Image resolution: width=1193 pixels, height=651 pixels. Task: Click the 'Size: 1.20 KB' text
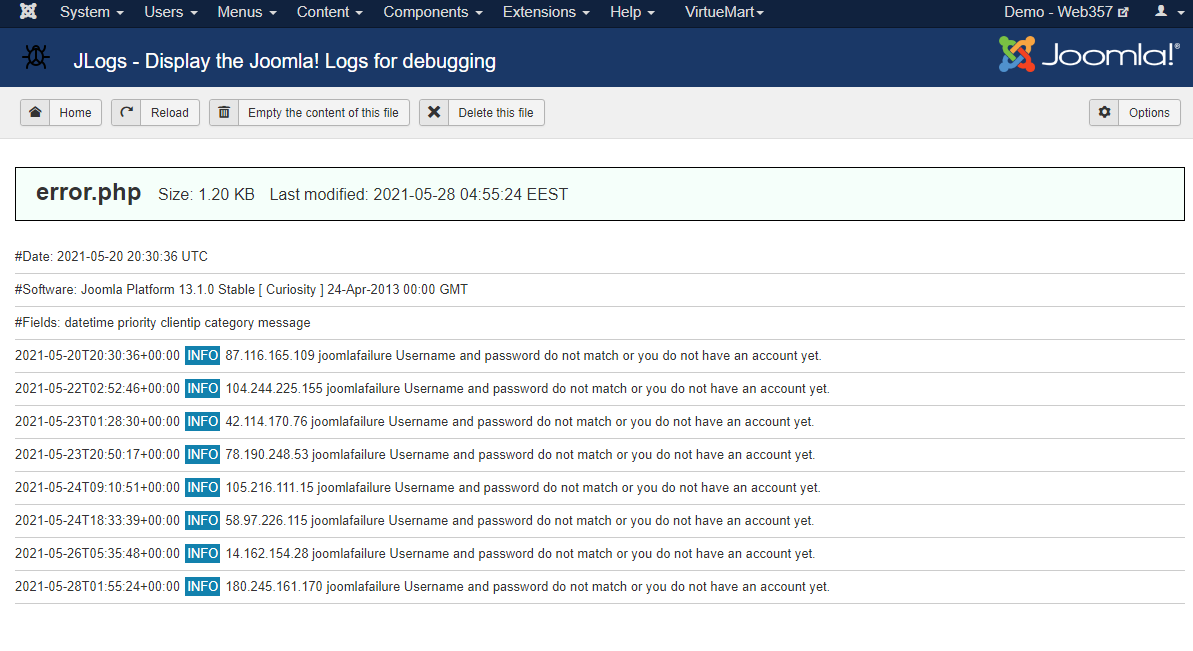206,195
